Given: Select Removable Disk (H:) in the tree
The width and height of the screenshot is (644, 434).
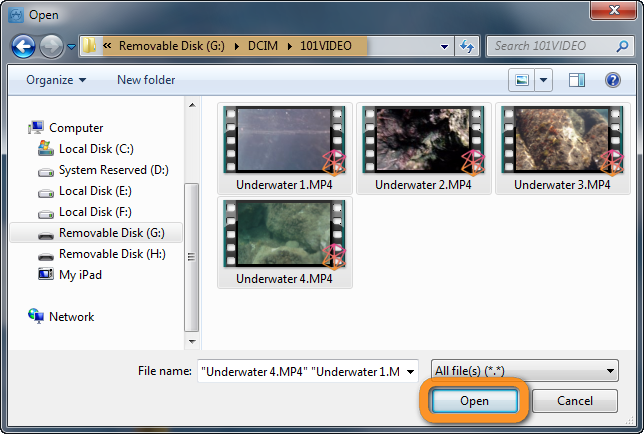Looking at the screenshot, I should (112, 254).
